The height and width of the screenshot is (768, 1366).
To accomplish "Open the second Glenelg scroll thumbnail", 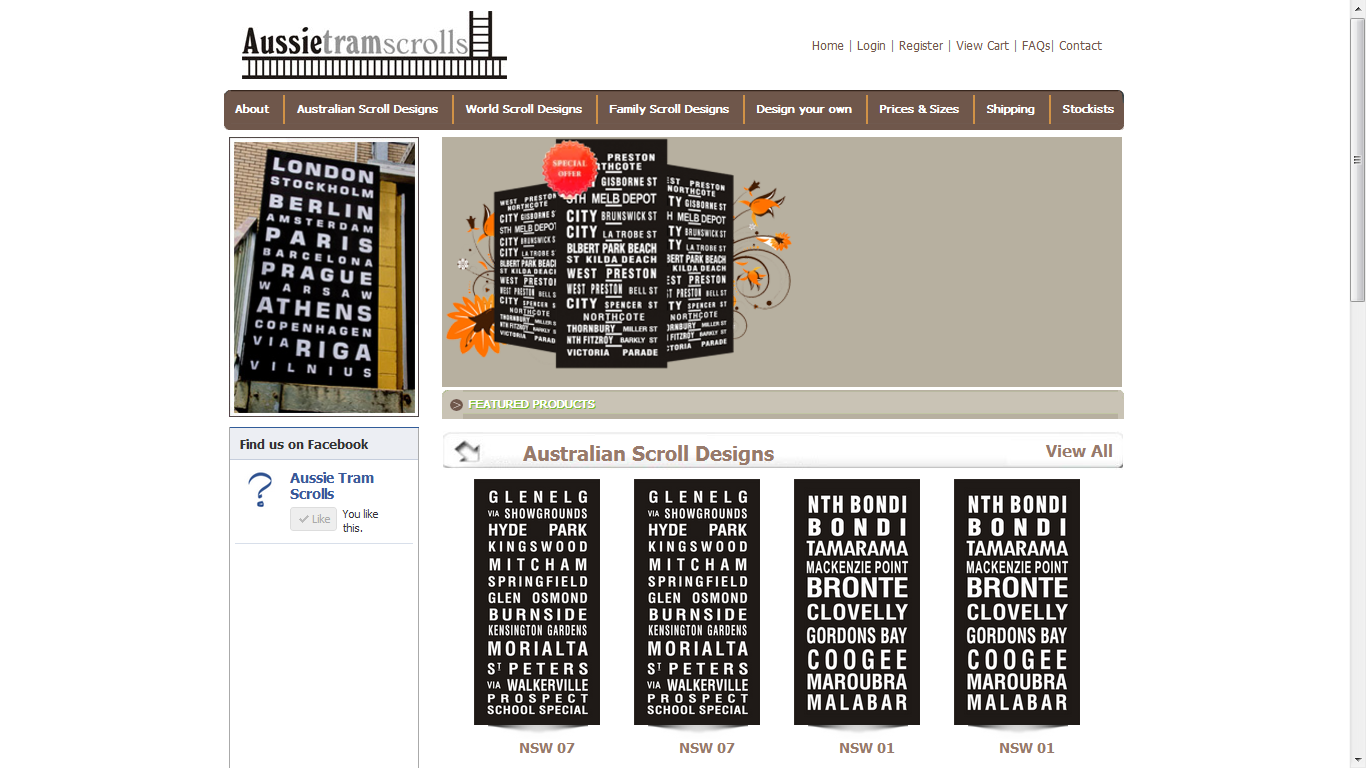I will pyautogui.click(x=697, y=603).
